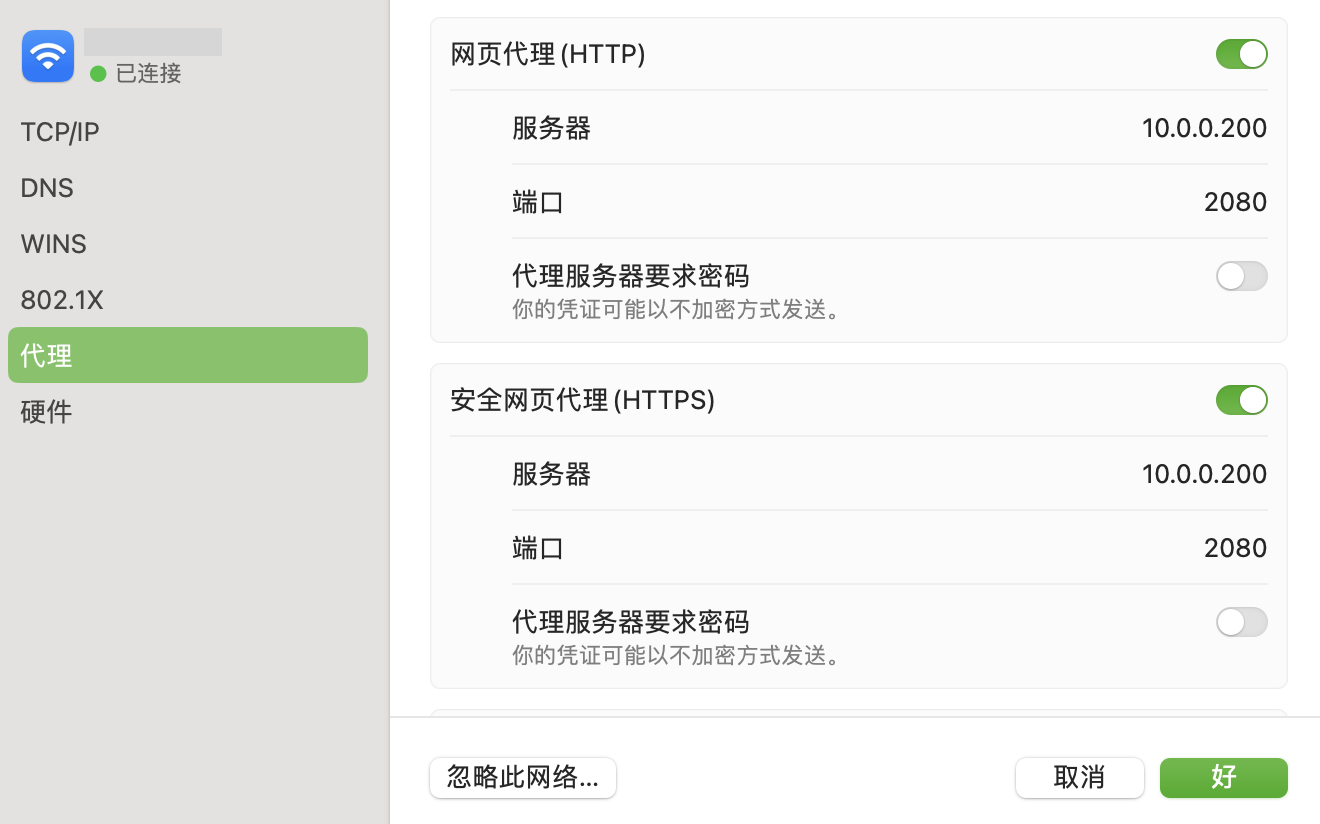
Task: Edit the HTTP proxy 端口 value 2080
Action: click(1235, 201)
